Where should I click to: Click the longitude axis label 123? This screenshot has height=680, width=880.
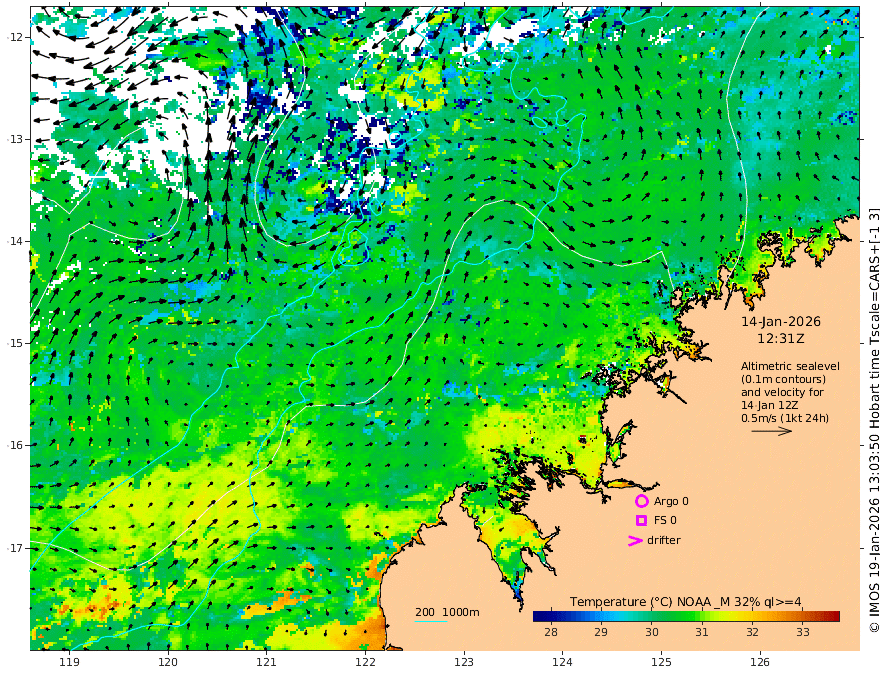(x=464, y=663)
